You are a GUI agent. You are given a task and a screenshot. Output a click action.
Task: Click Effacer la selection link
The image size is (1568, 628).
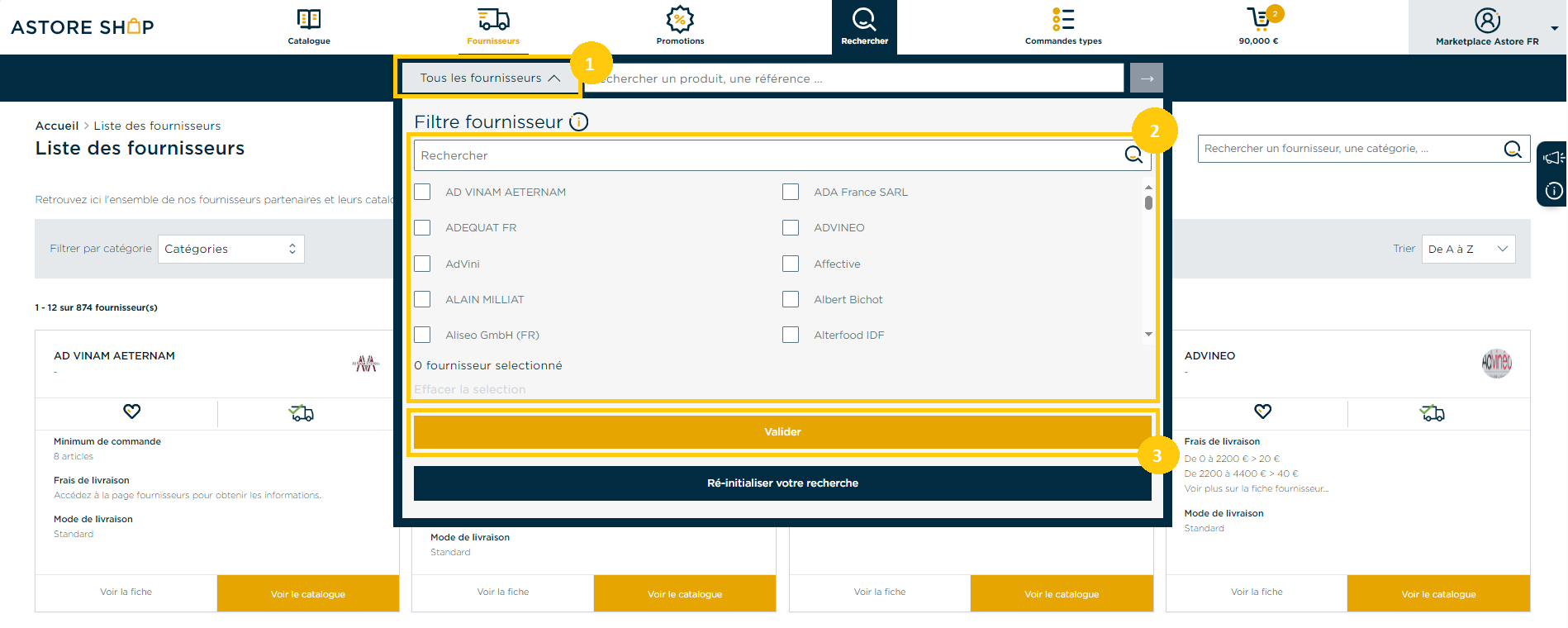point(469,389)
